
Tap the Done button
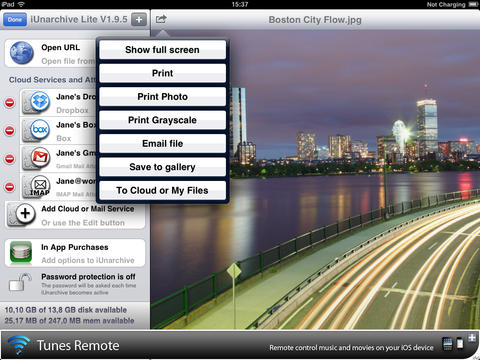[x=15, y=20]
